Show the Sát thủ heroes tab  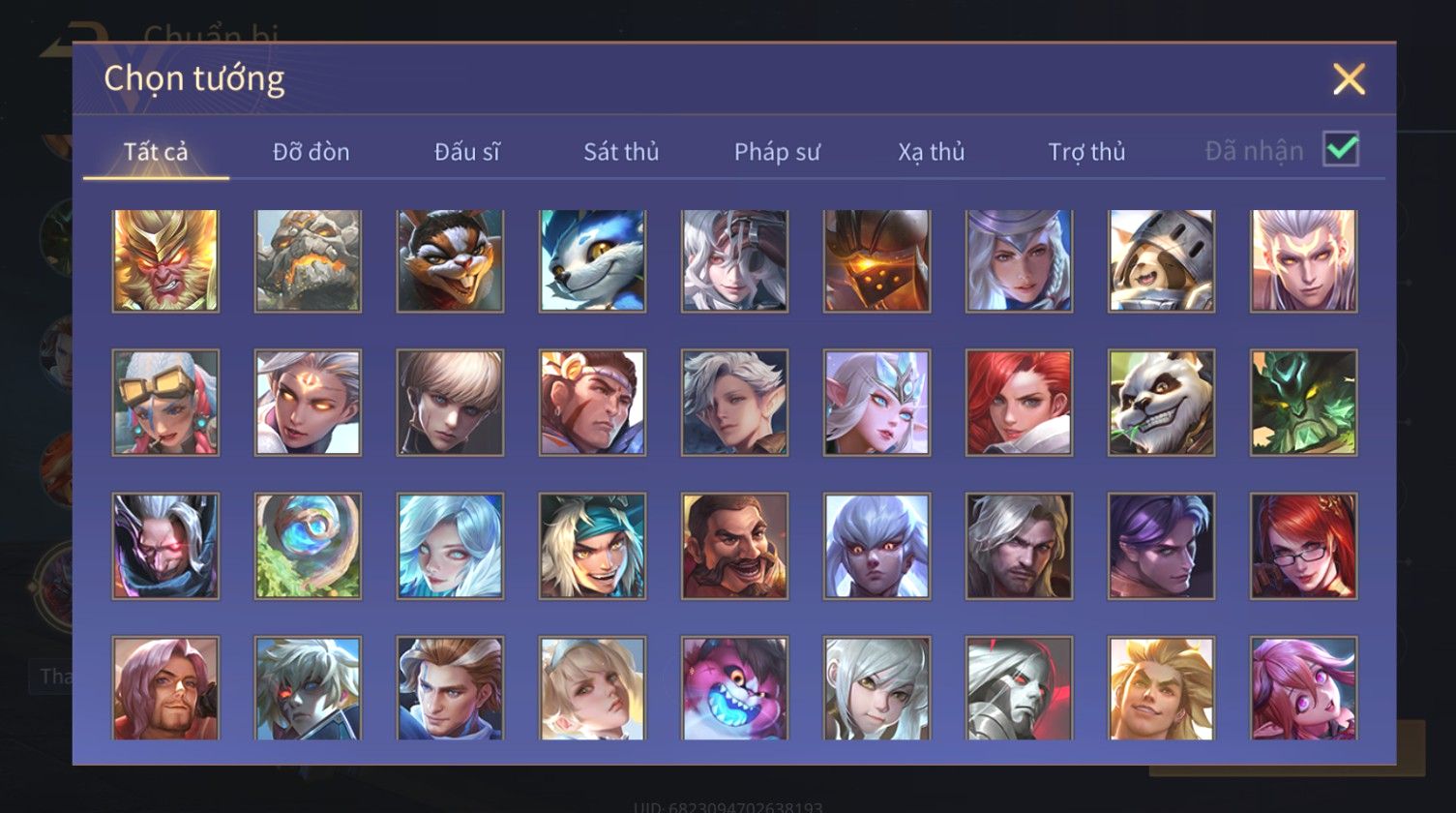coord(621,152)
